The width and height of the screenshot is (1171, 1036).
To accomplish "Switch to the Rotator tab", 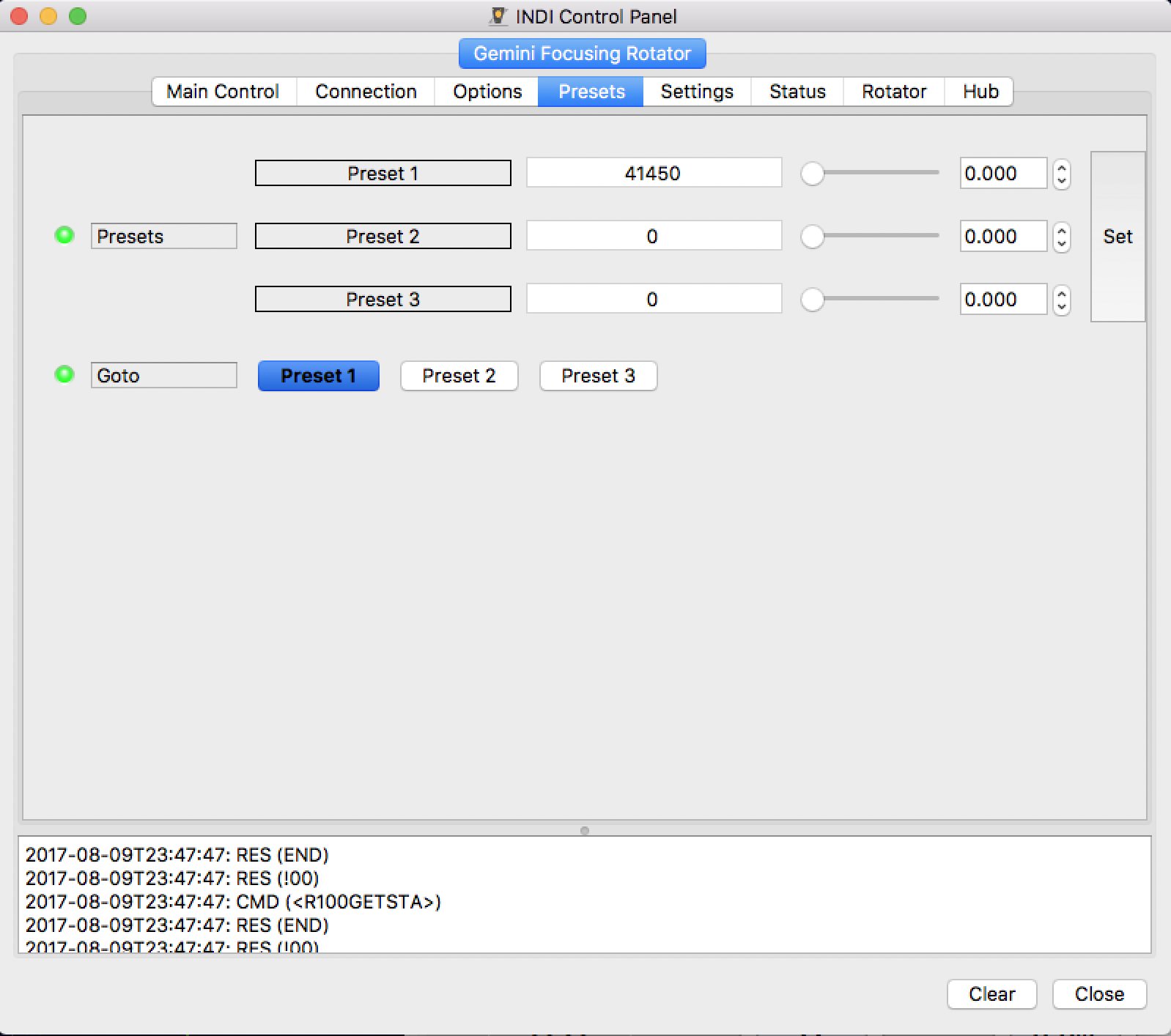I will point(894,92).
